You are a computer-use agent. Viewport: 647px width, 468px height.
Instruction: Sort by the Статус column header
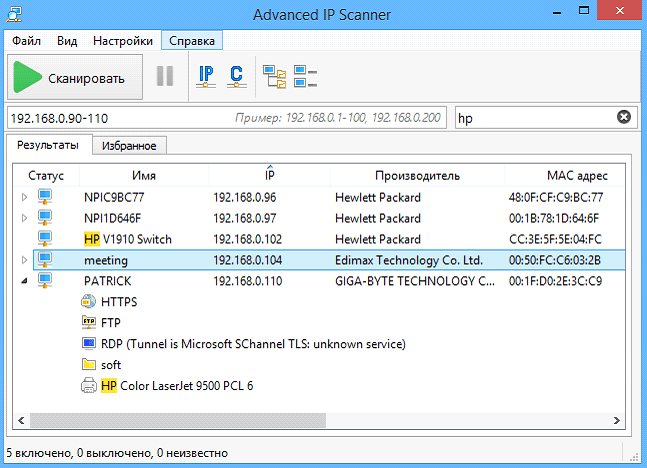(x=46, y=175)
